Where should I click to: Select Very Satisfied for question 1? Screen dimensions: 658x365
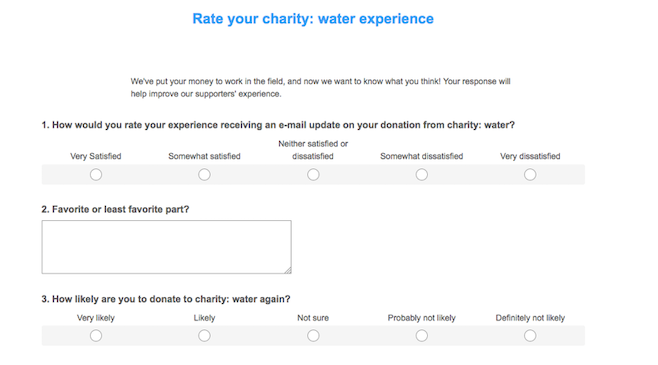[96, 175]
